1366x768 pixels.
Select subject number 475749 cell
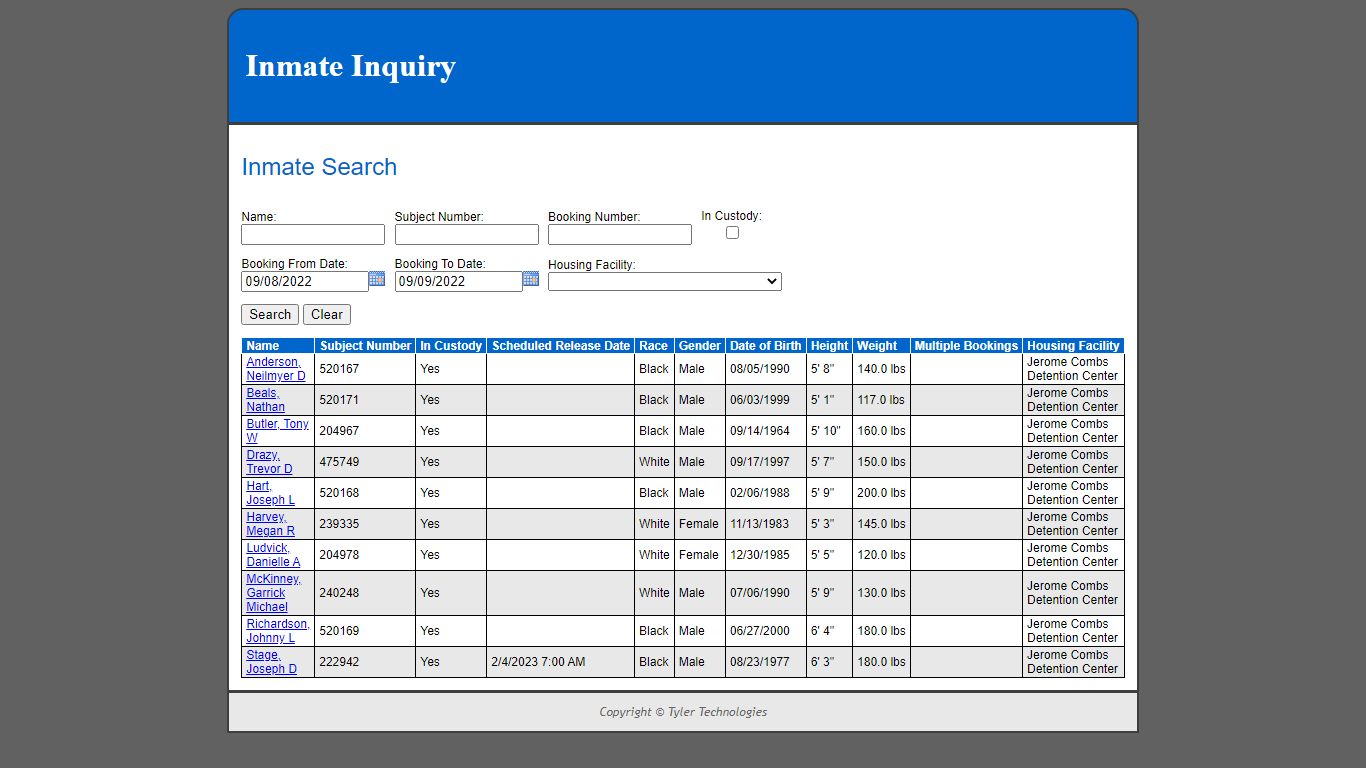(x=365, y=462)
